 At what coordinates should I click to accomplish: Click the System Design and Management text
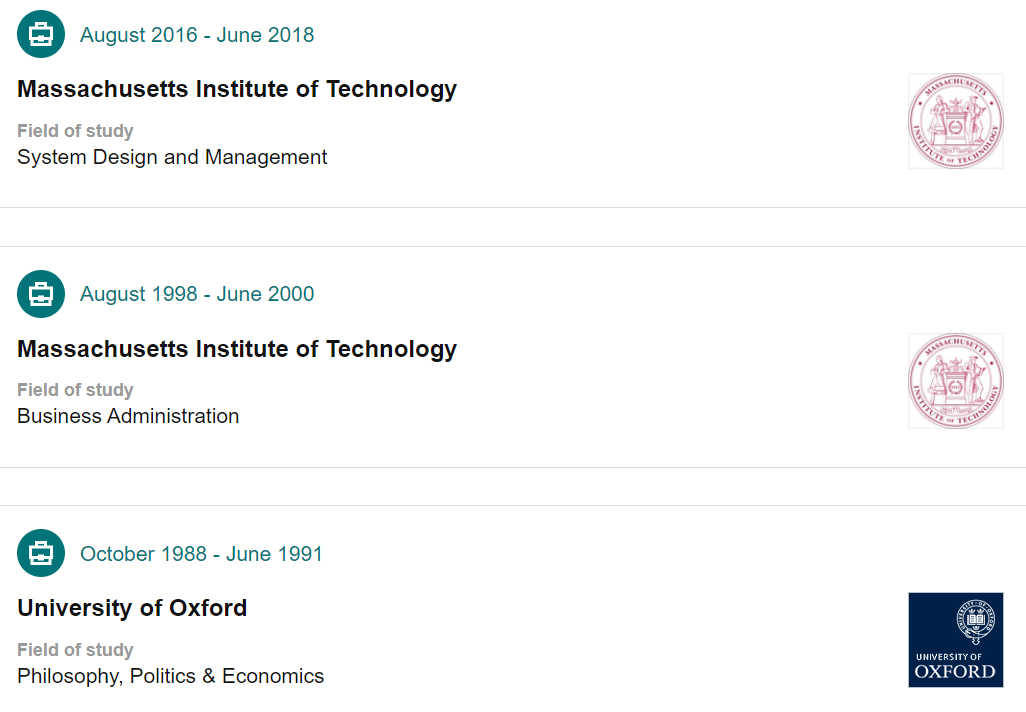(x=172, y=157)
